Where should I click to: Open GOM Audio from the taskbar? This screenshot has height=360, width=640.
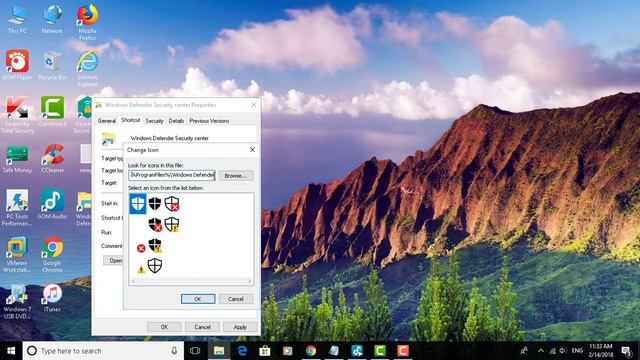pyautogui.click(x=357, y=351)
